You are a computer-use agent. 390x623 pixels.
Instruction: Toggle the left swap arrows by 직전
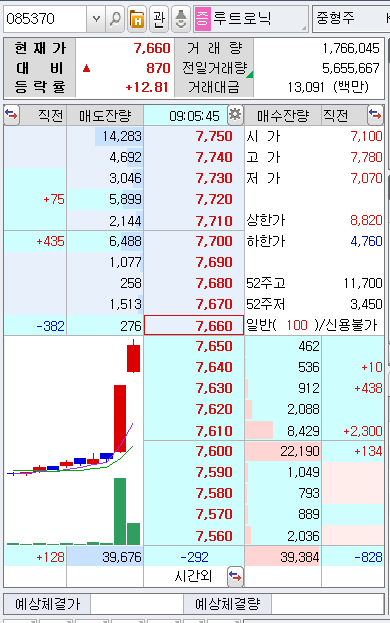(x=11, y=115)
